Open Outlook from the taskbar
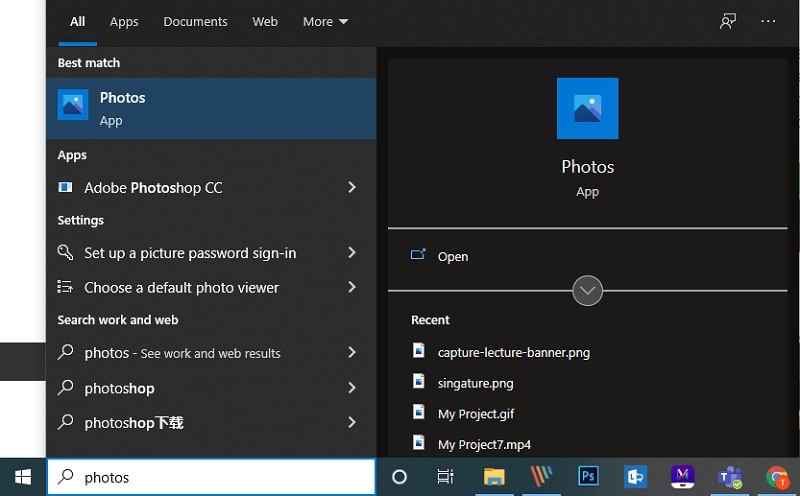 pos(635,477)
